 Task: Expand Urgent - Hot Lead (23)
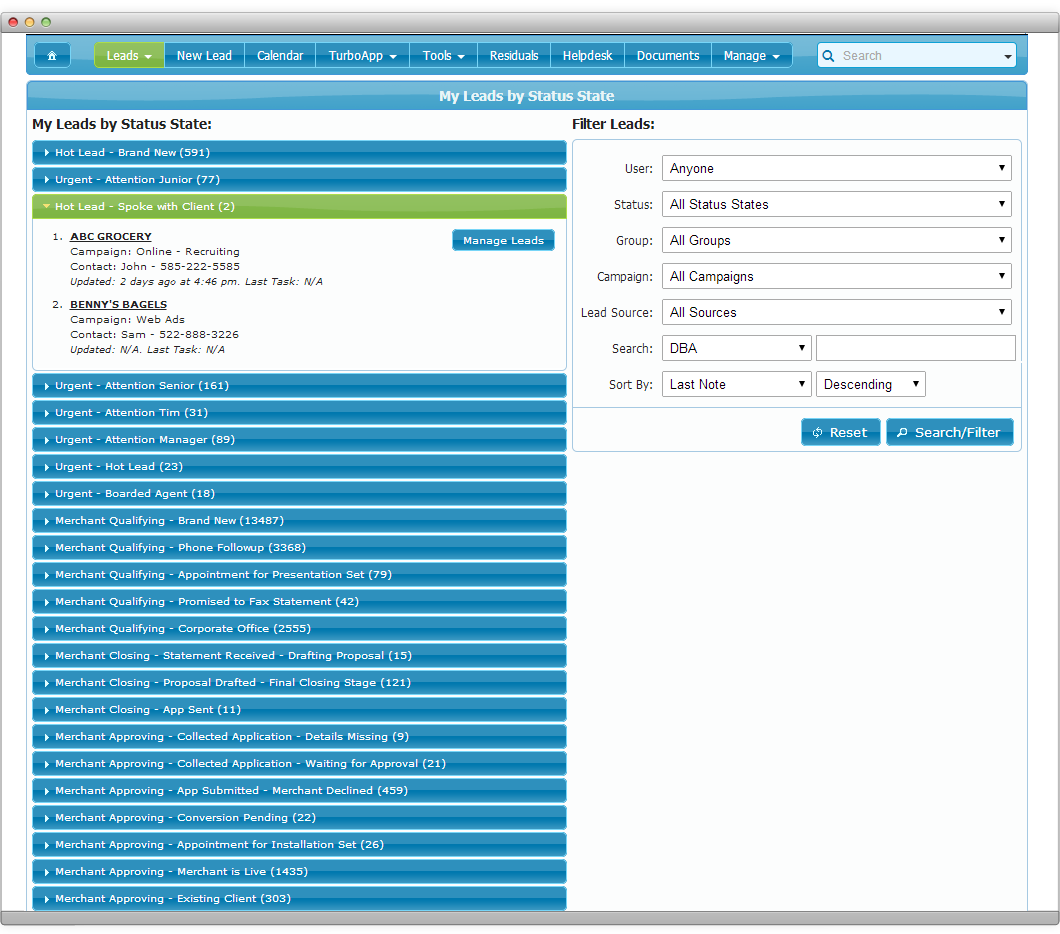299,467
